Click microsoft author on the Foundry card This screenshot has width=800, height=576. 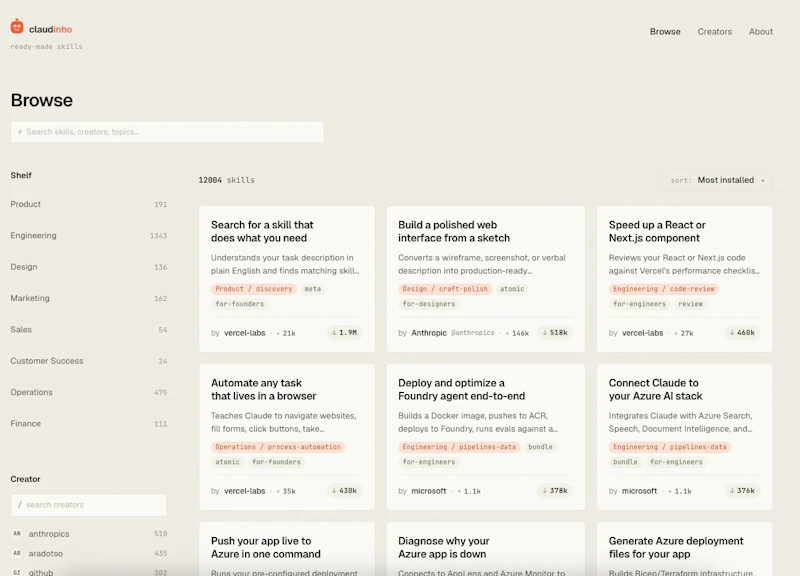429,491
